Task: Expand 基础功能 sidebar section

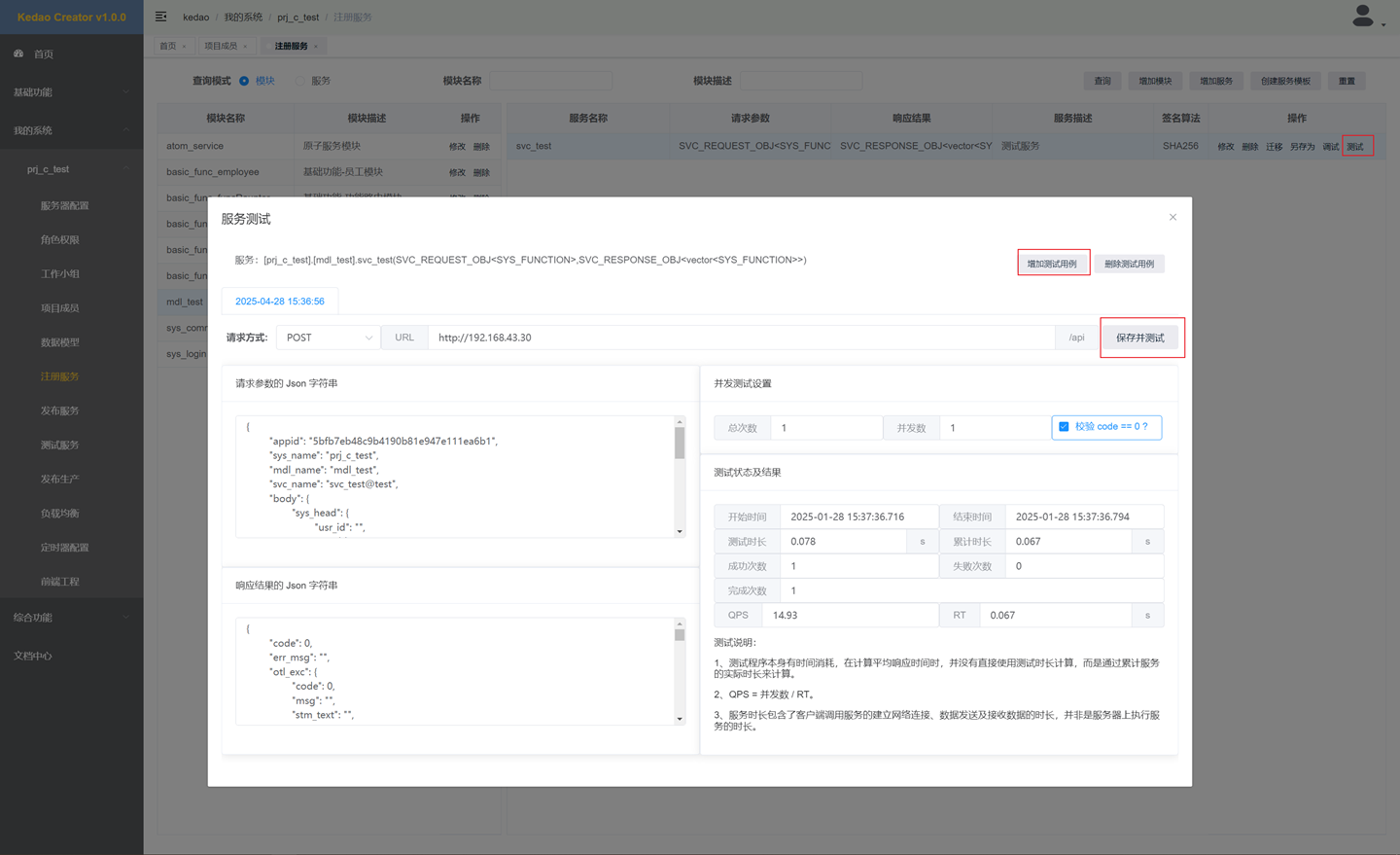Action: click(x=72, y=92)
